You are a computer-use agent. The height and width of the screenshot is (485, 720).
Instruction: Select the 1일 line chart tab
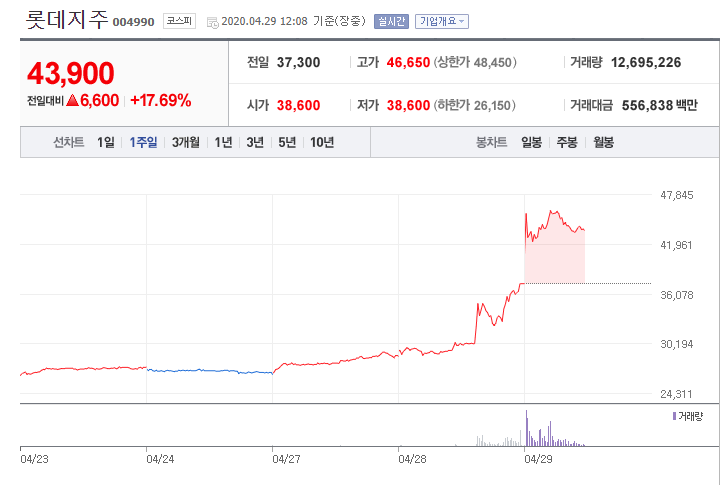click(x=106, y=142)
